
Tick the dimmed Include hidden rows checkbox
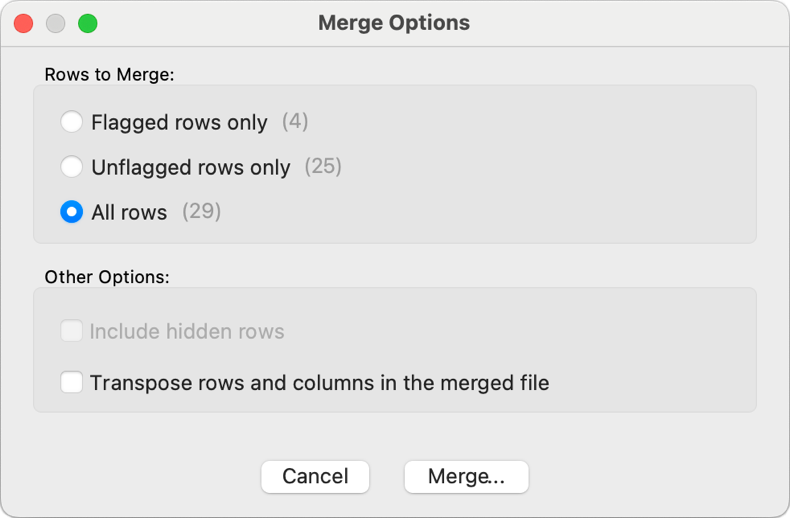71,331
